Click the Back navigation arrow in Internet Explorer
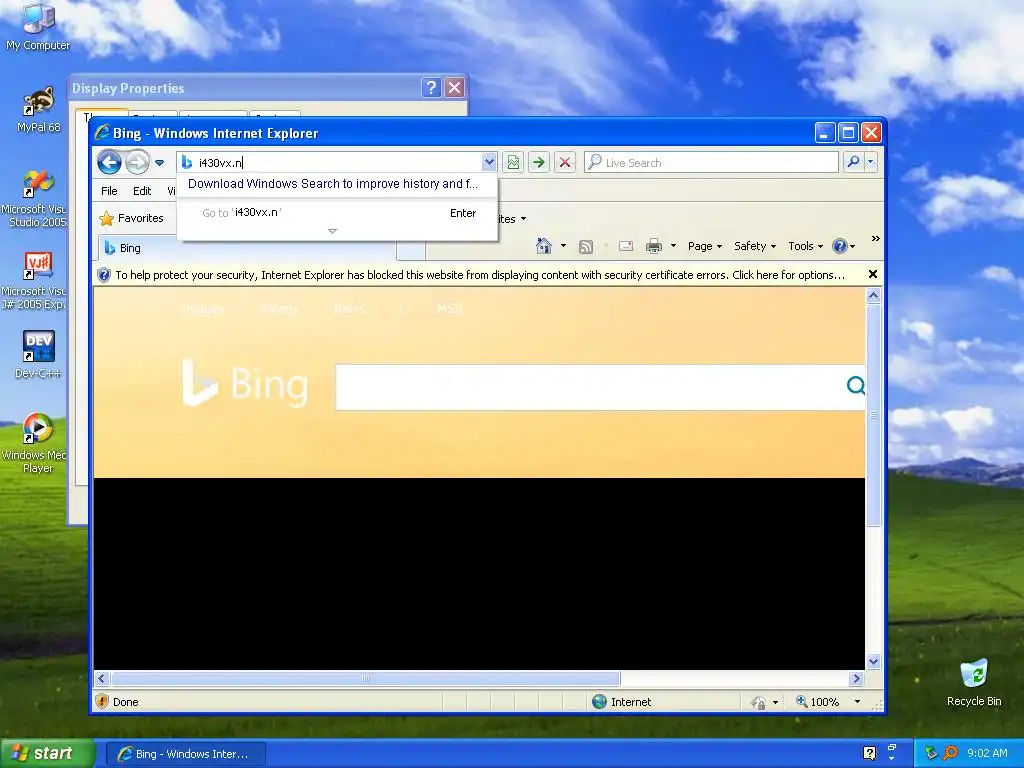1024x768 pixels. (109, 162)
